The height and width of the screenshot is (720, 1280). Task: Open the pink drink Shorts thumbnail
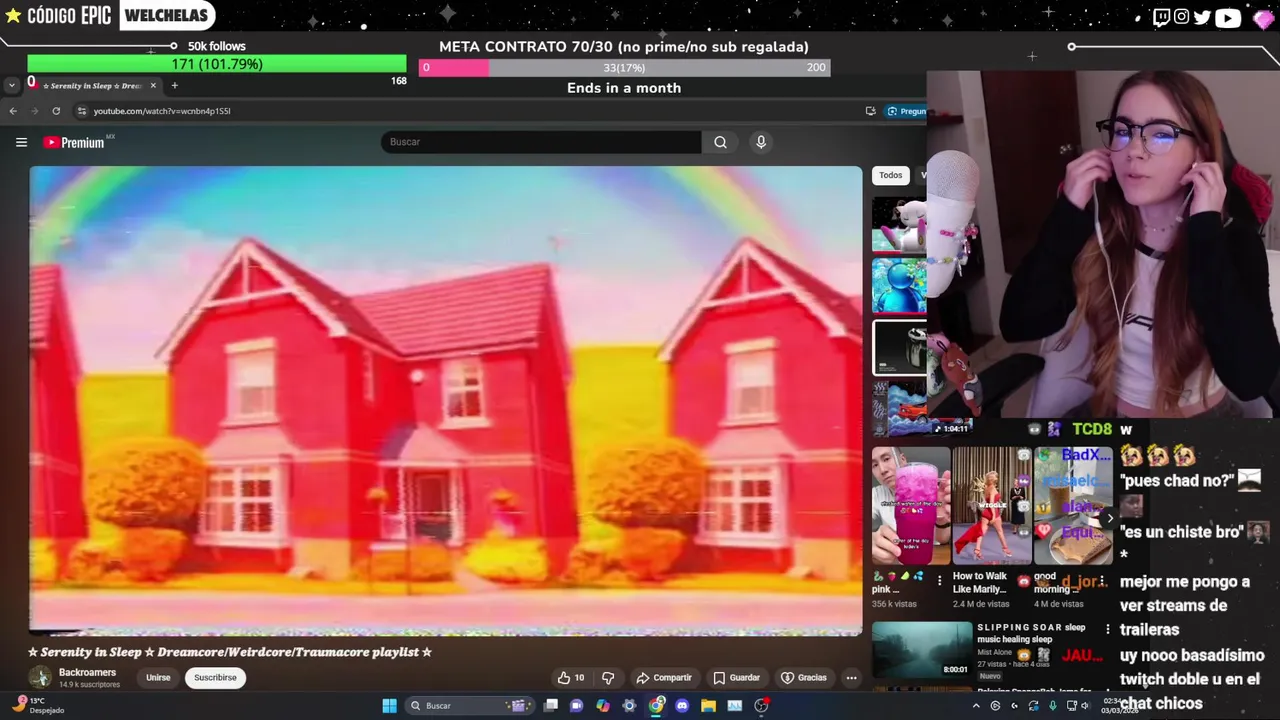tap(911, 505)
